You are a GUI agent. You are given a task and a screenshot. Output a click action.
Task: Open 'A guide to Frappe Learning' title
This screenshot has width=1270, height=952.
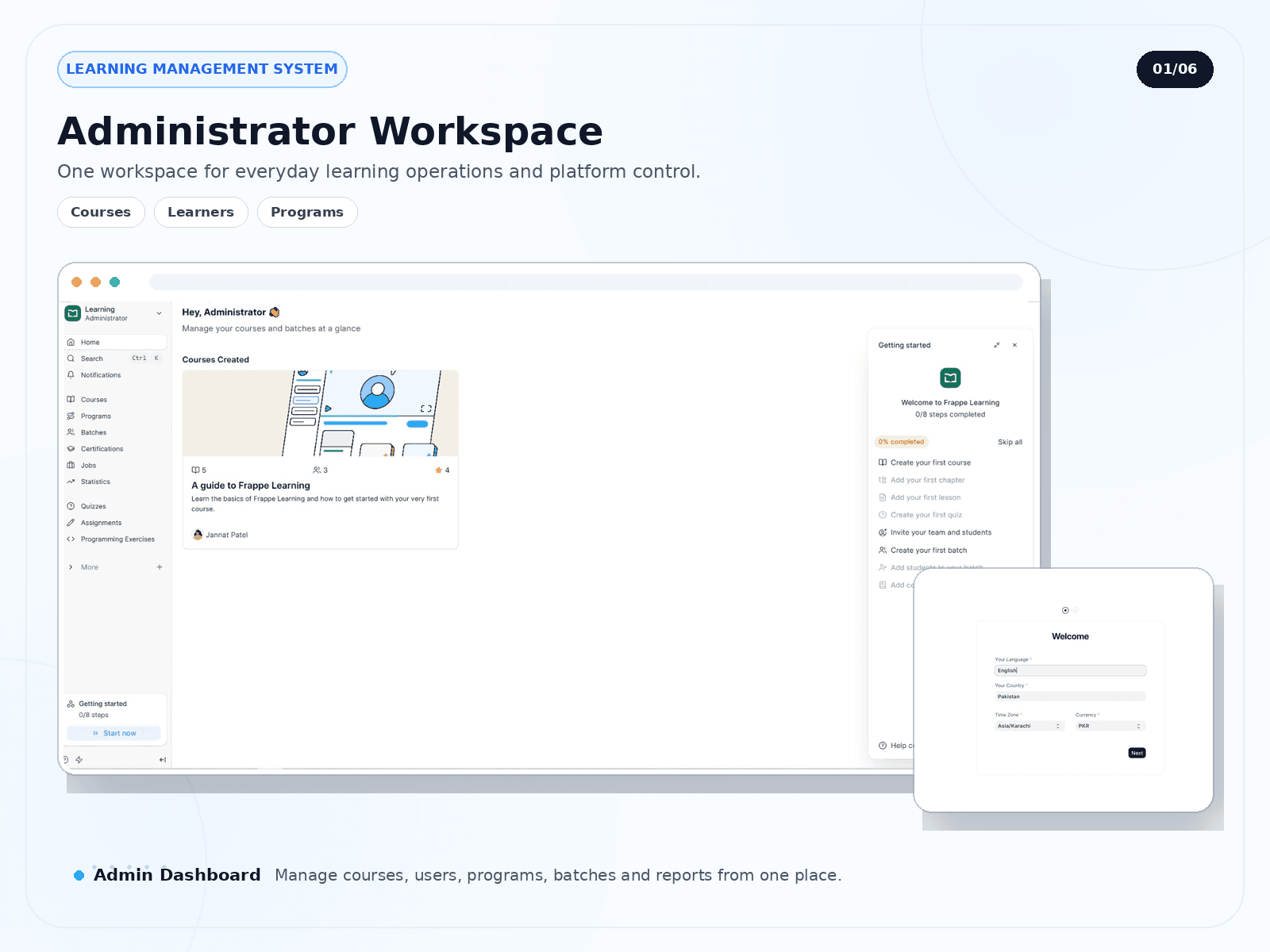point(251,486)
